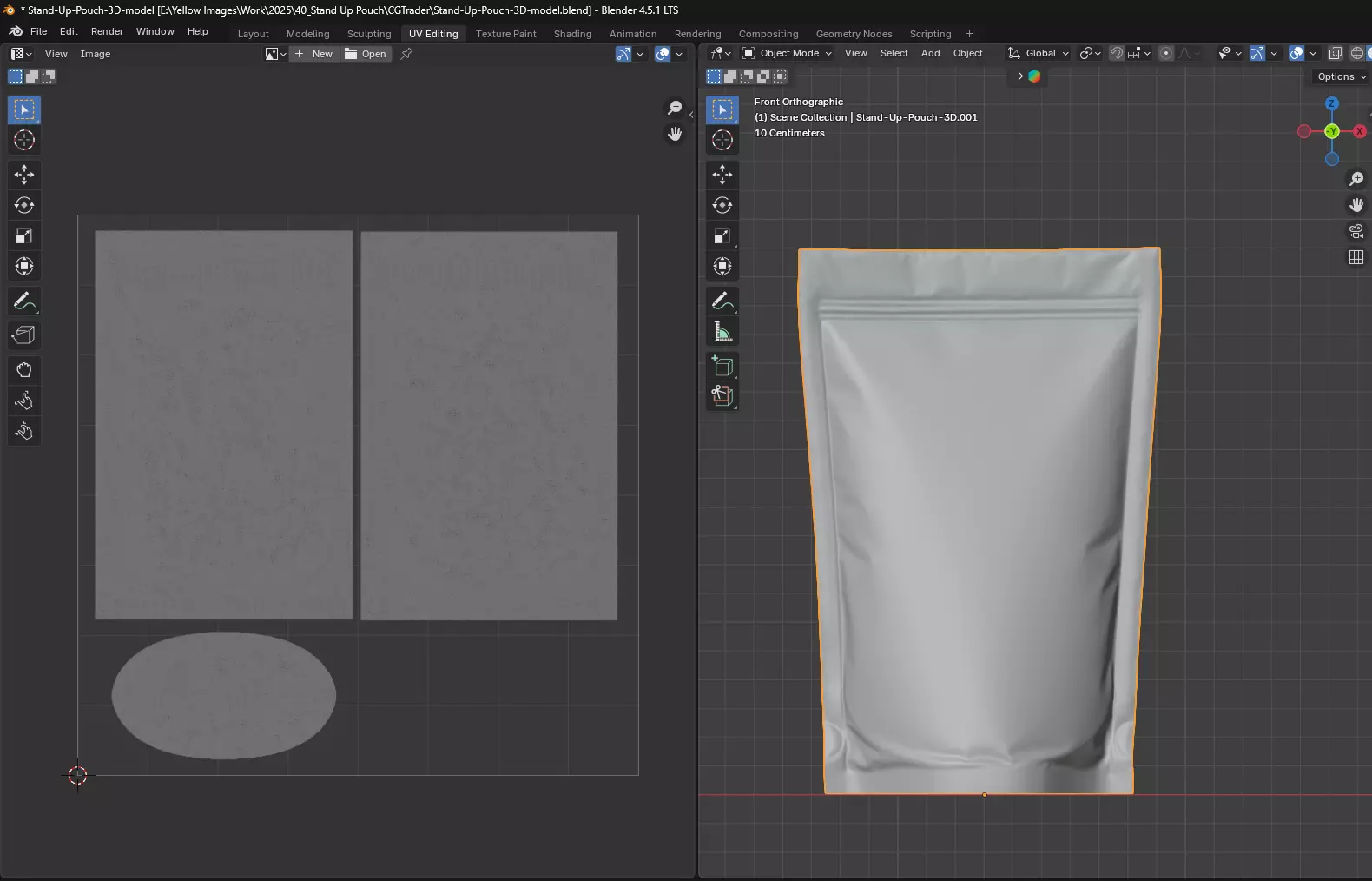Click the red X axis on navigation gizmo
The width and height of the screenshot is (1372, 881).
[x=1360, y=131]
